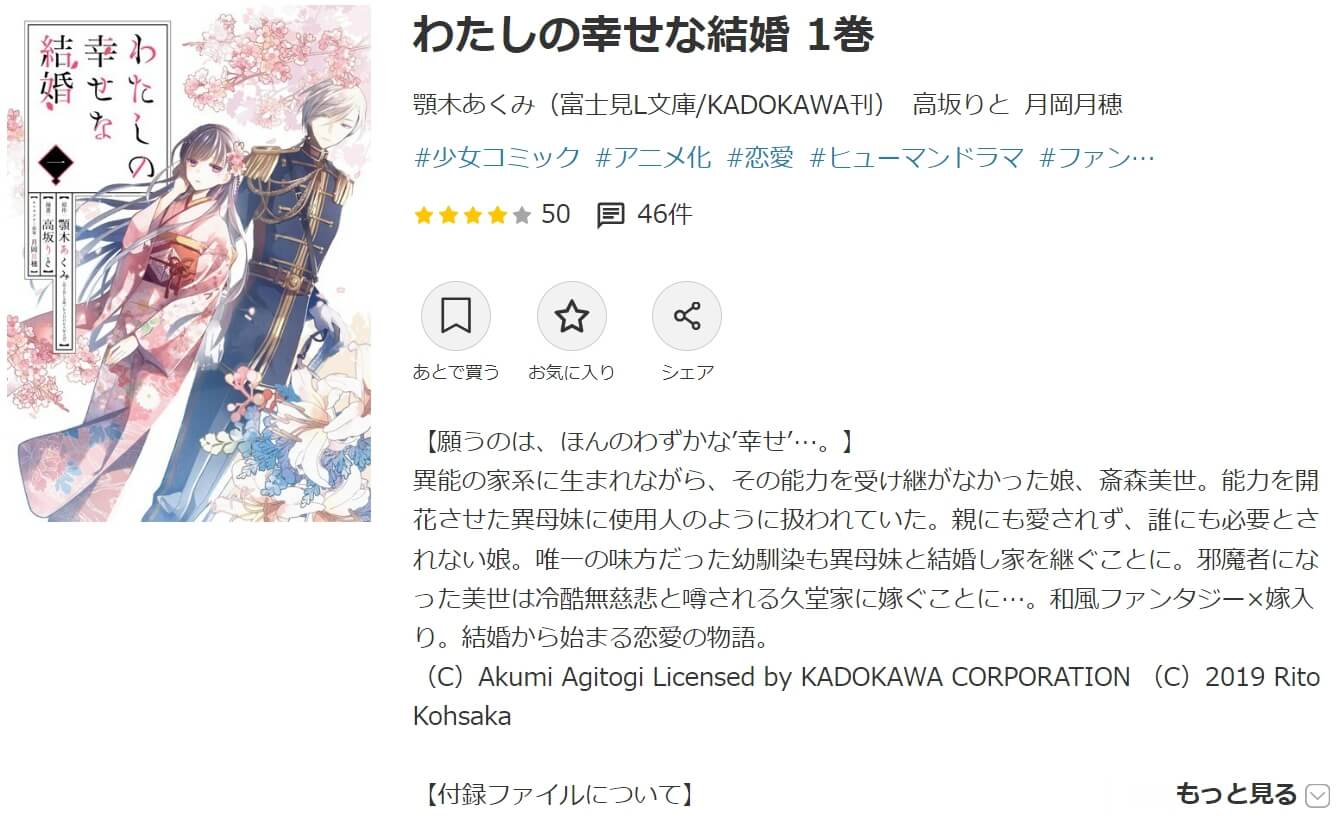Image resolution: width=1344 pixels, height=823 pixels.
Task: Open author 月岡月穂 link
Action: pos(1074,104)
